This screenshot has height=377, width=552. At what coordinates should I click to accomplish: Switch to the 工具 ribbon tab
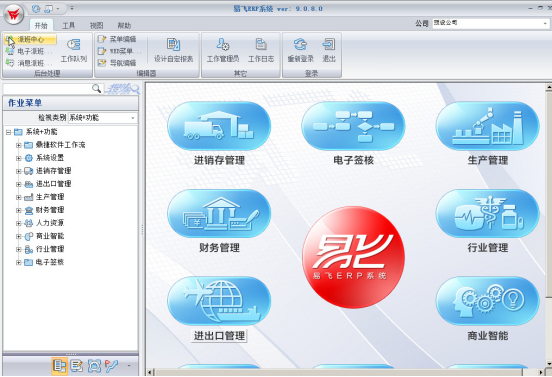69,25
